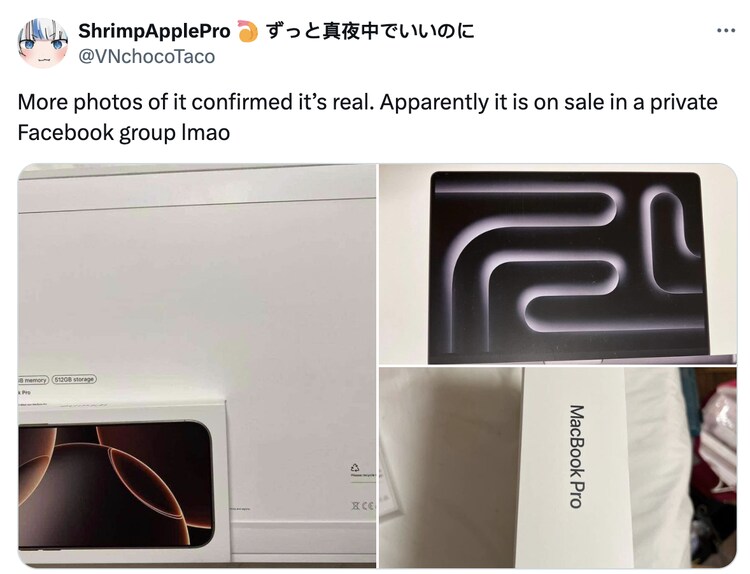Click the 512GB storage badge in photo
The width and height of the screenshot is (750, 574).
74,379
